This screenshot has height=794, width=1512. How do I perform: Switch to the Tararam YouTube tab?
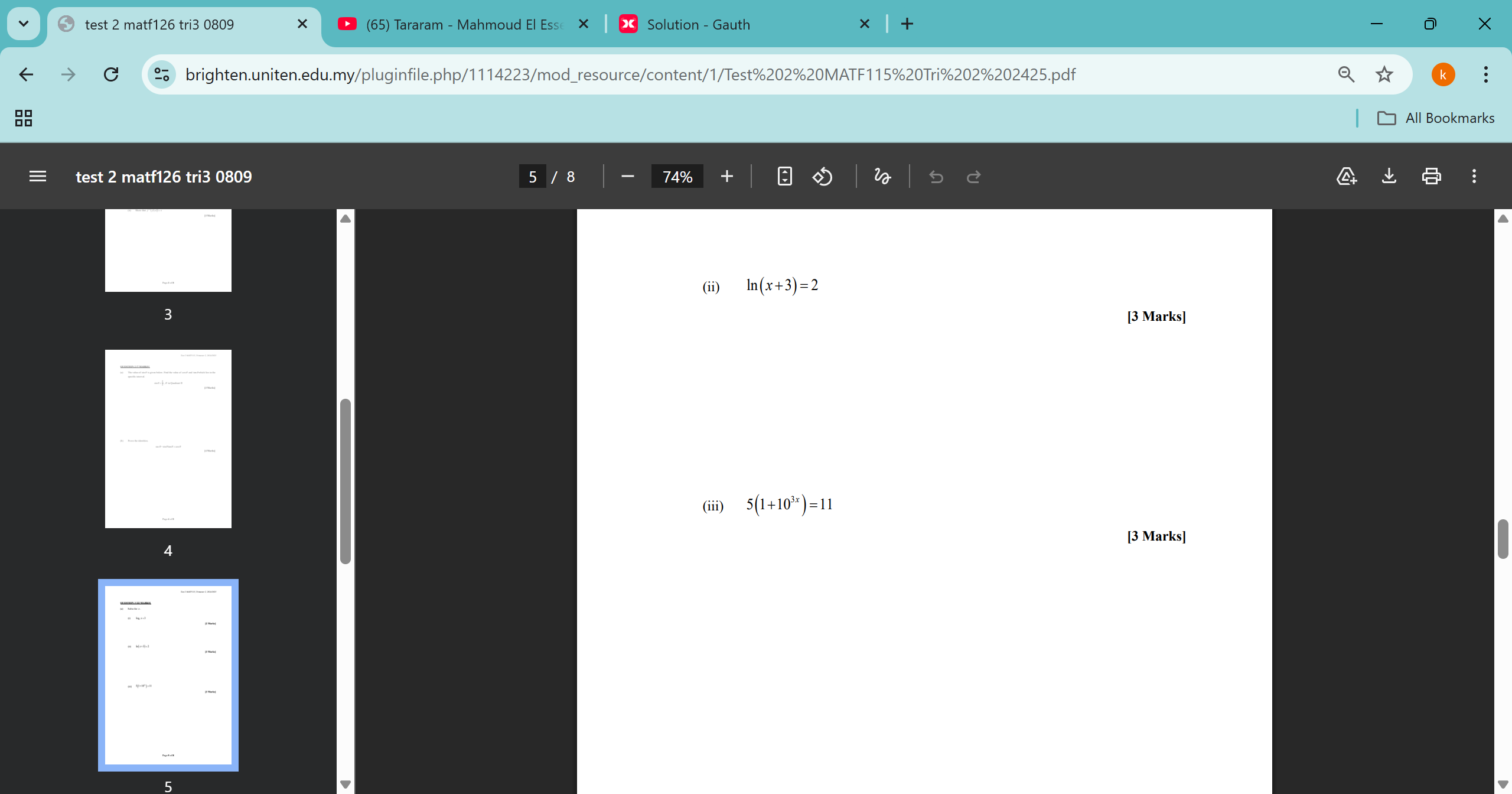point(464,24)
